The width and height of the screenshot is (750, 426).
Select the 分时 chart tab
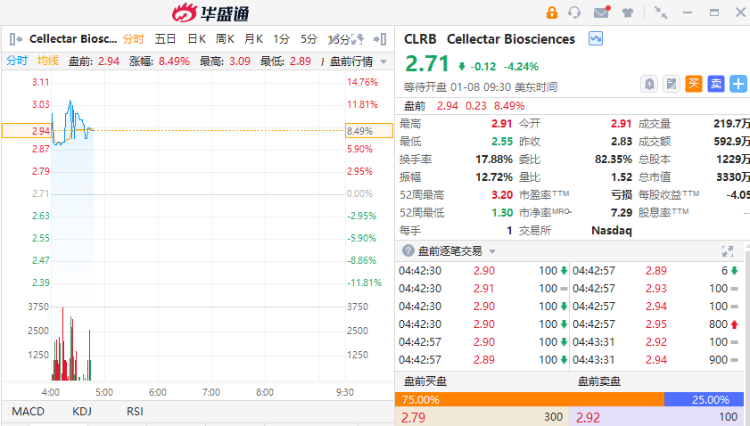pos(133,39)
